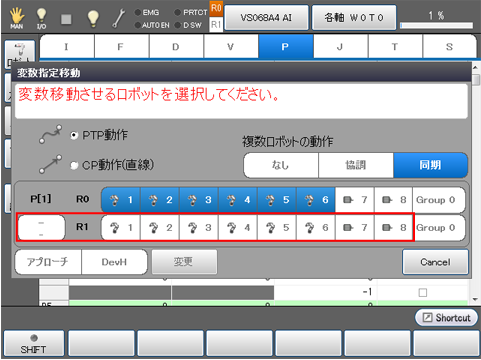Select the P variable tab

tap(286, 47)
